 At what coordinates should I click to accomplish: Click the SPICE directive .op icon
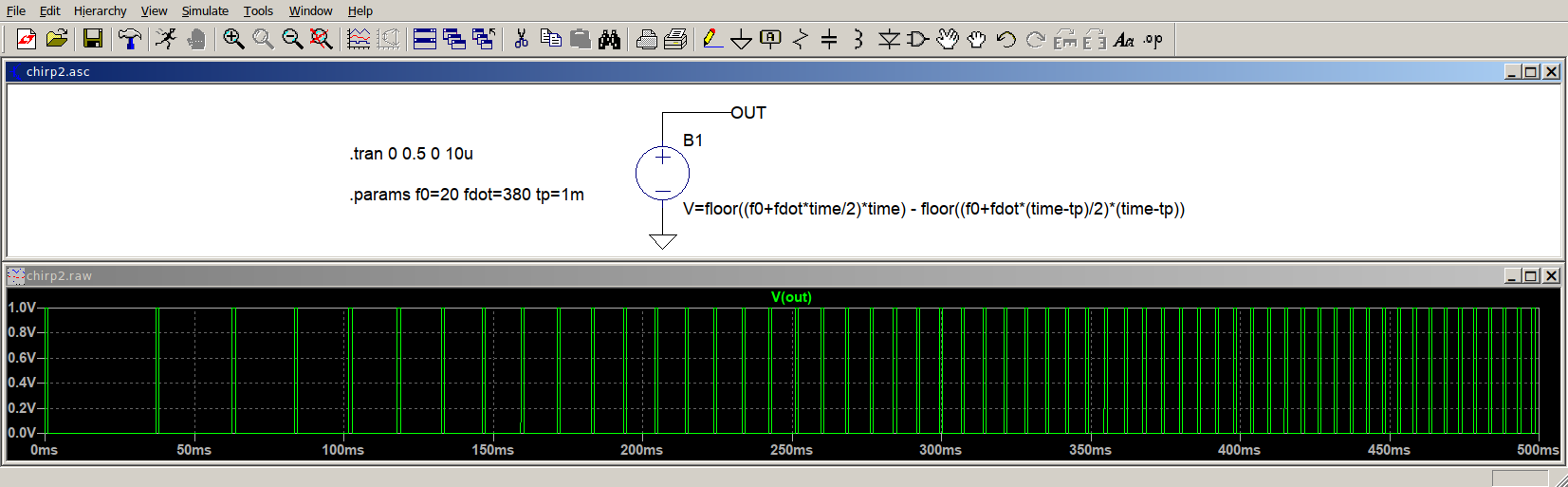click(x=1153, y=39)
